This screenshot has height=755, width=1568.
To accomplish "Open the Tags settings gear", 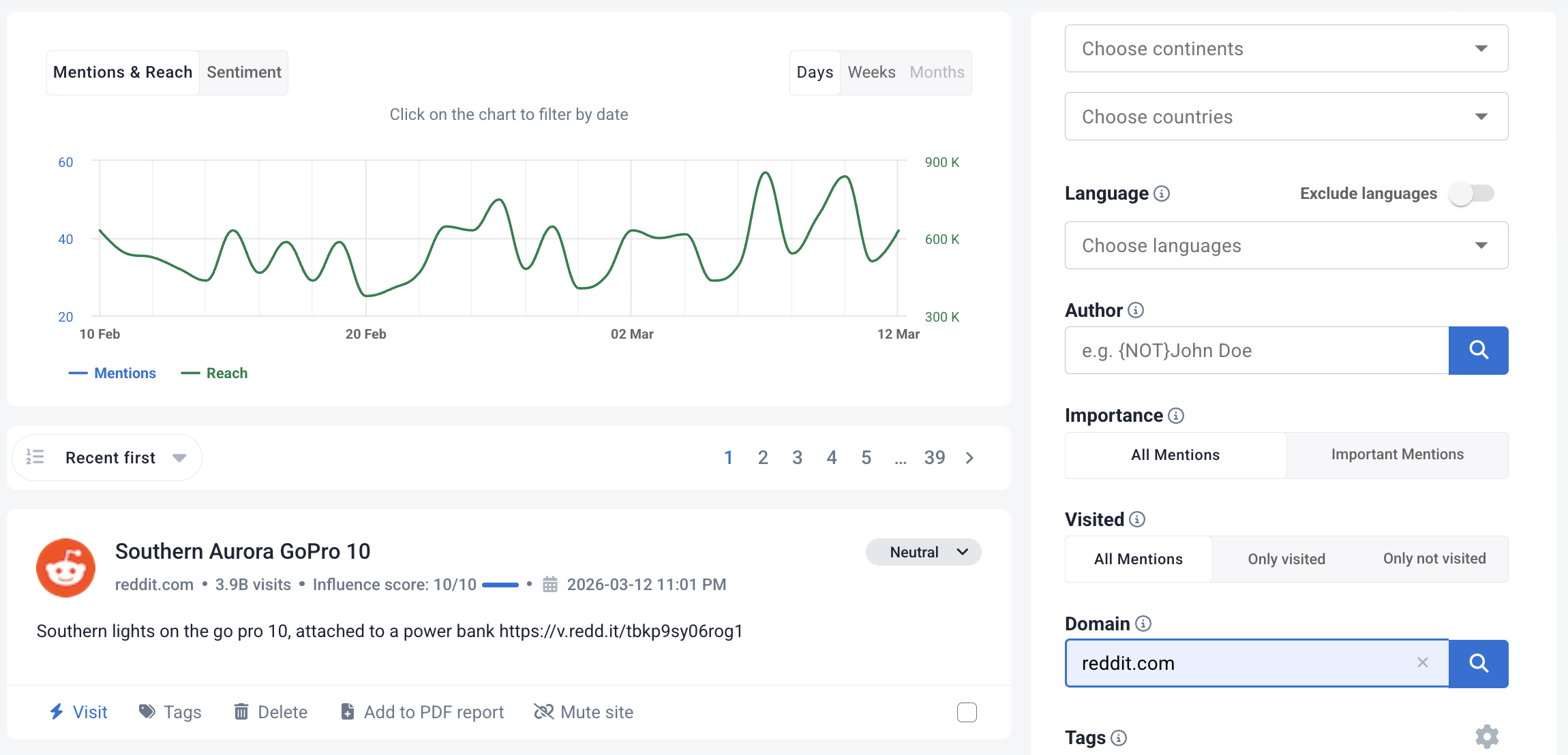I will 1487,737.
